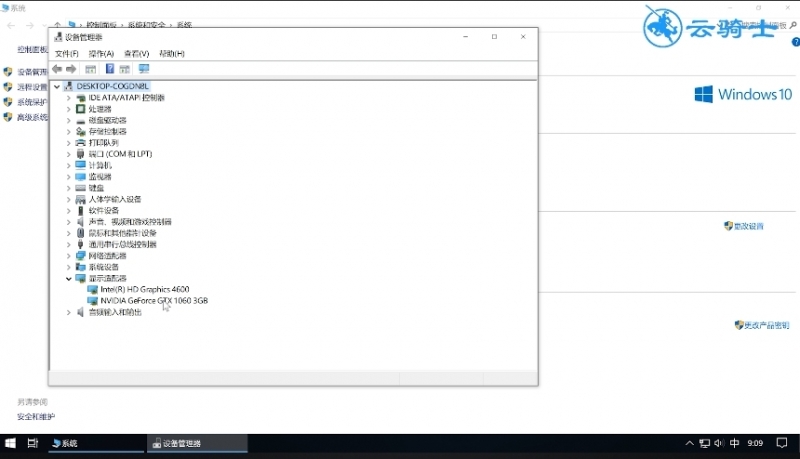Select the DESKTOP-COGDN8L computer name
The height and width of the screenshot is (459, 800).
(113, 86)
